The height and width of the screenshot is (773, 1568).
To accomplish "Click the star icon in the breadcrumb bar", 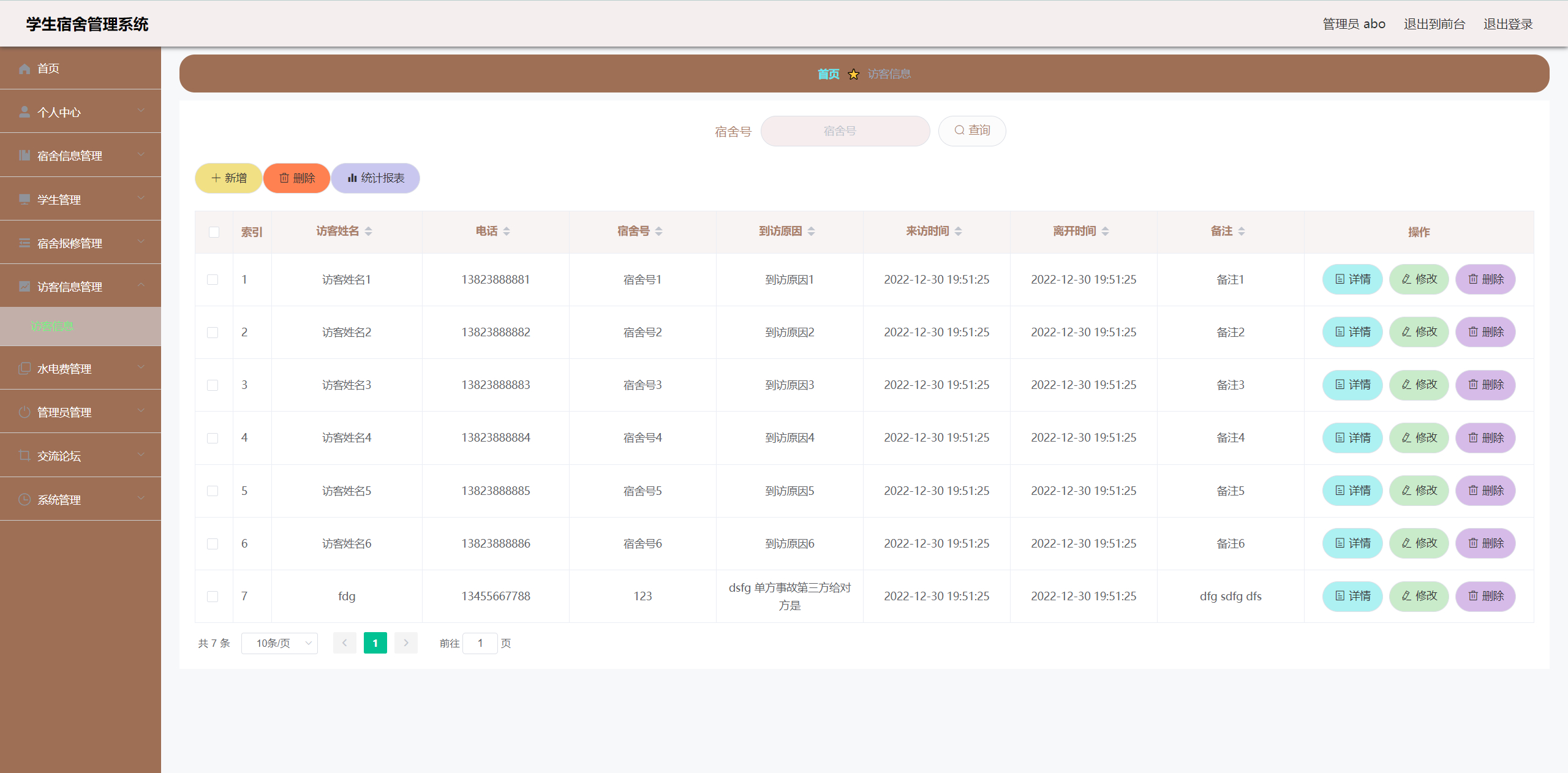I will (x=853, y=75).
